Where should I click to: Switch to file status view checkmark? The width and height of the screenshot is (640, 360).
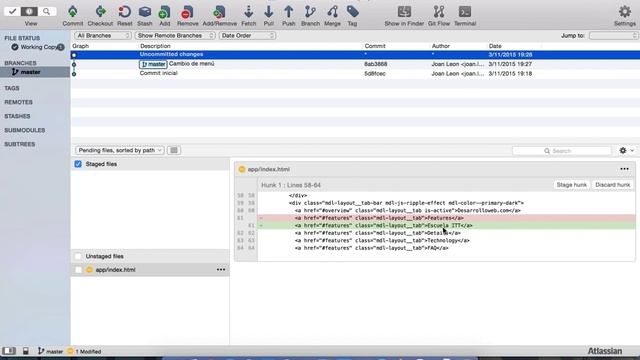pyautogui.click(x=12, y=11)
